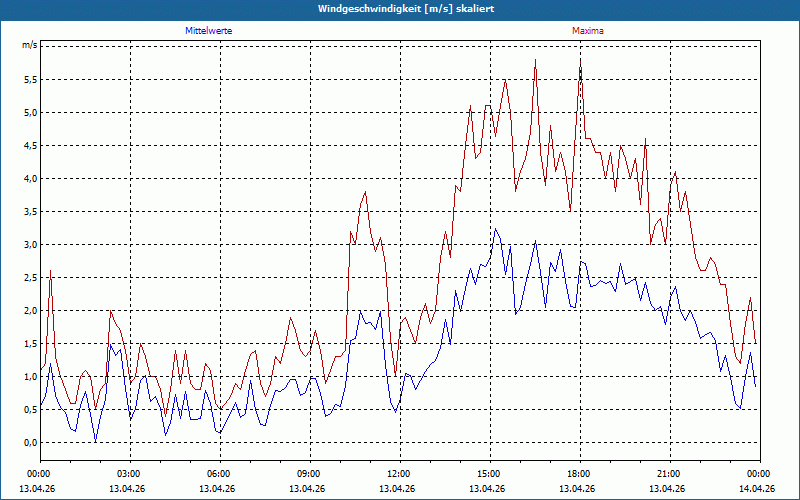800x500 pixels.
Task: Select the 0,5 y-axis value
Action: [31, 410]
